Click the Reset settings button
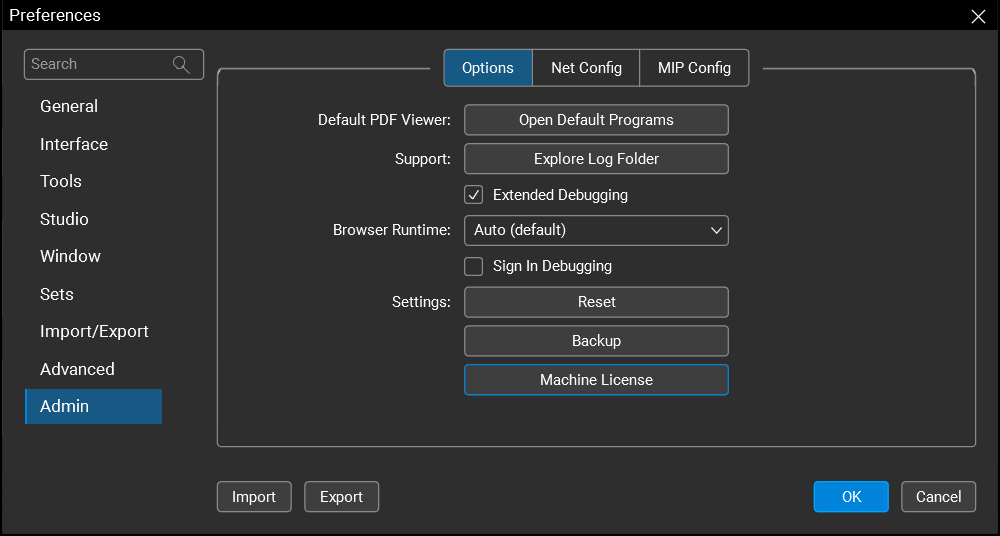Screen dimensions: 1000x536 [596, 302]
